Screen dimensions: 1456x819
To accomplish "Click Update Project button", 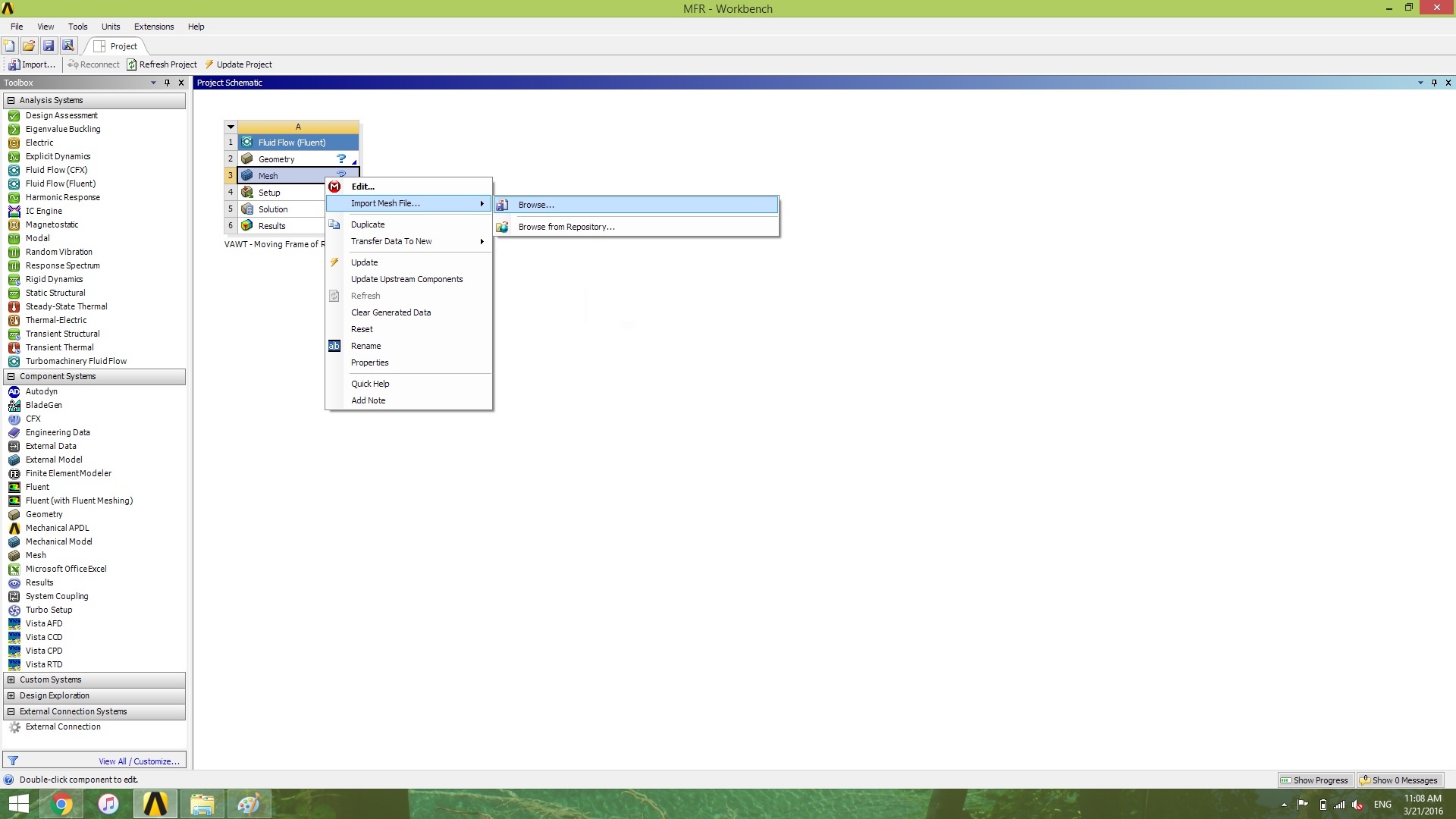I will click(238, 64).
